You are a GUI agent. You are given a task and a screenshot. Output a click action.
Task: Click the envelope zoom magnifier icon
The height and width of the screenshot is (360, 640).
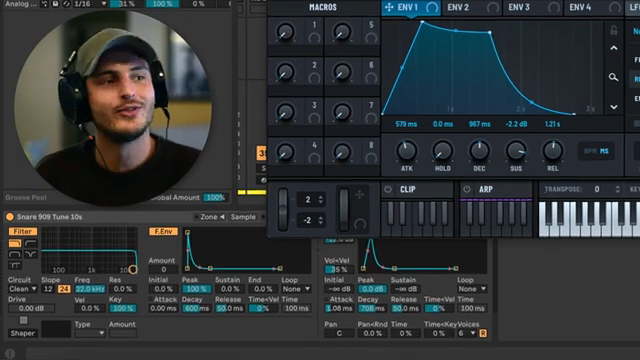[x=613, y=77]
